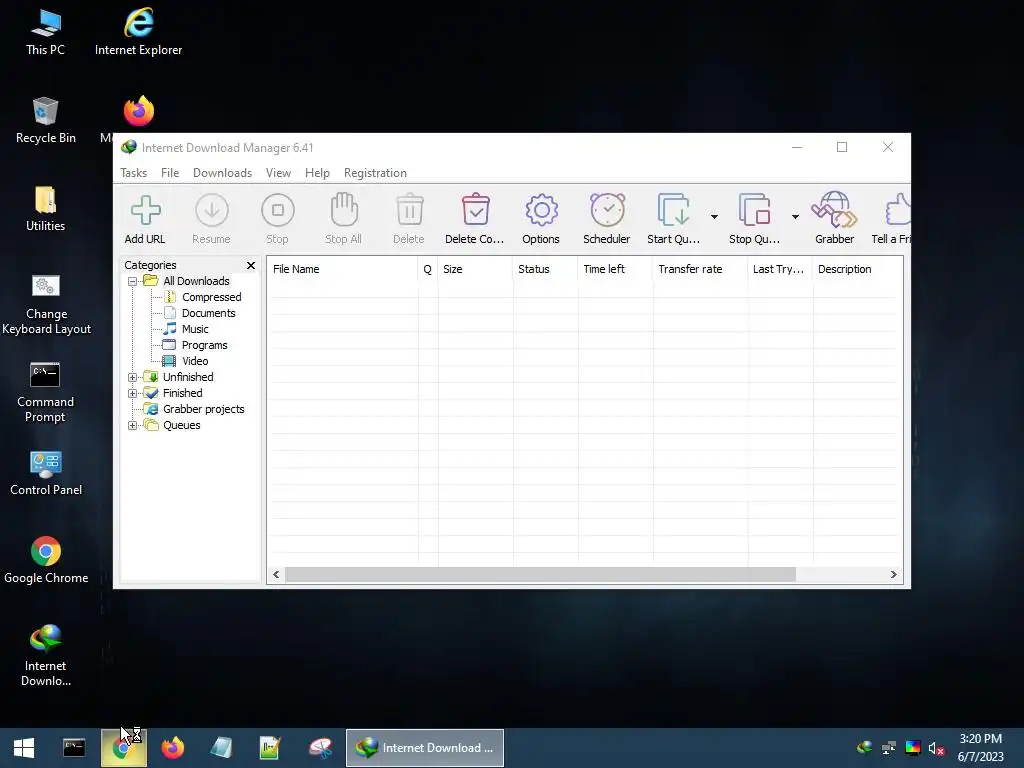Open the Windows Start button
1024x768 pixels.
point(24,748)
